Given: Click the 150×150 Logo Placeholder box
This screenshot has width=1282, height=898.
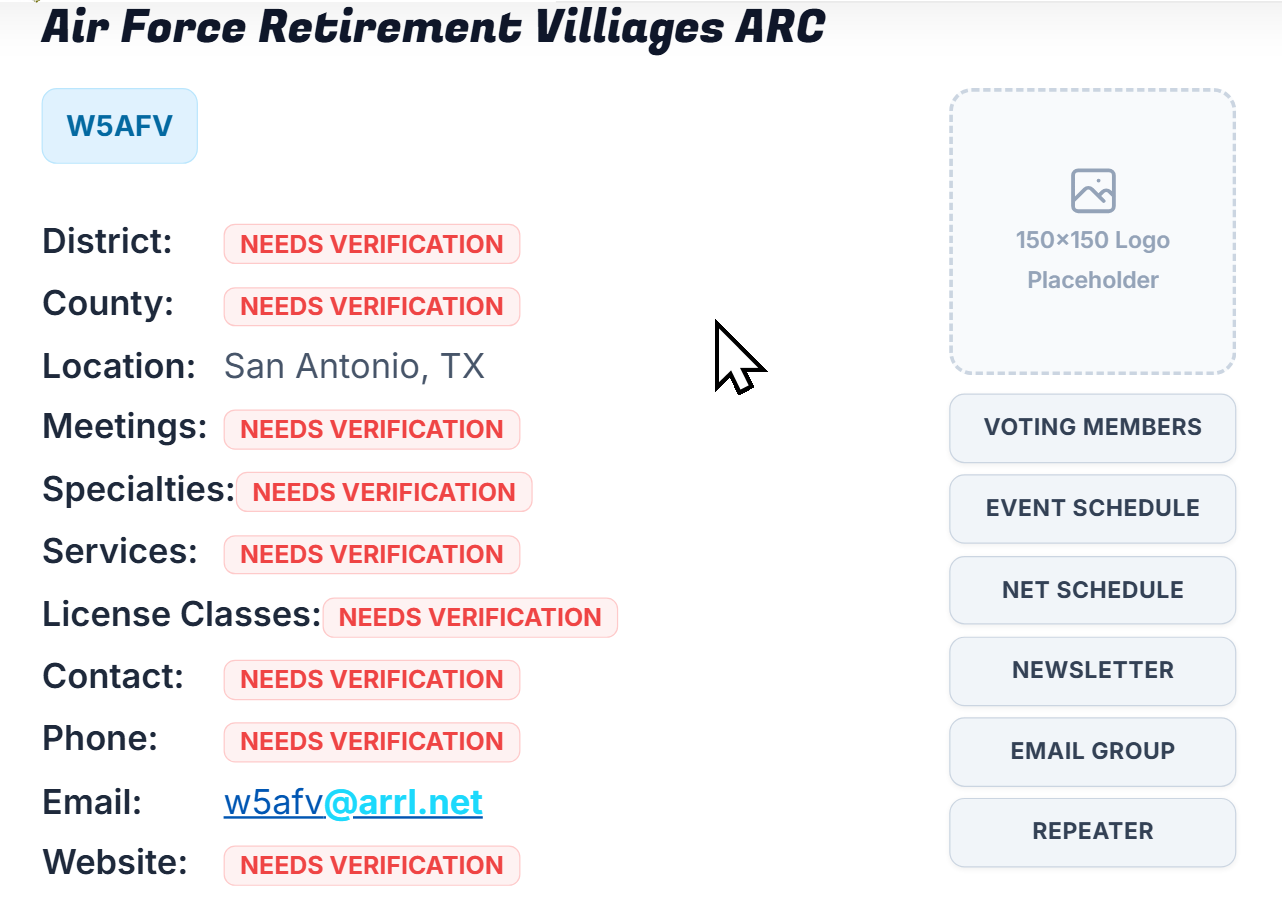Looking at the screenshot, I should 1093,232.
